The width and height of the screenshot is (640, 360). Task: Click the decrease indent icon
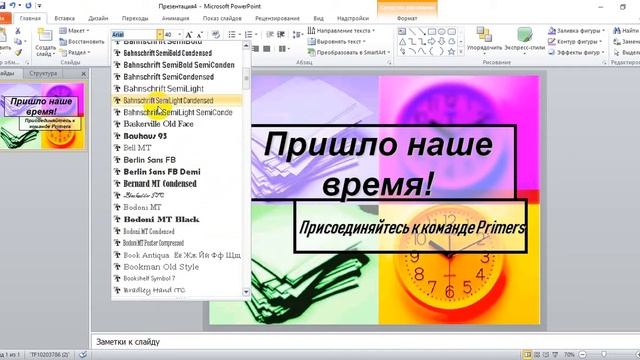coord(270,35)
